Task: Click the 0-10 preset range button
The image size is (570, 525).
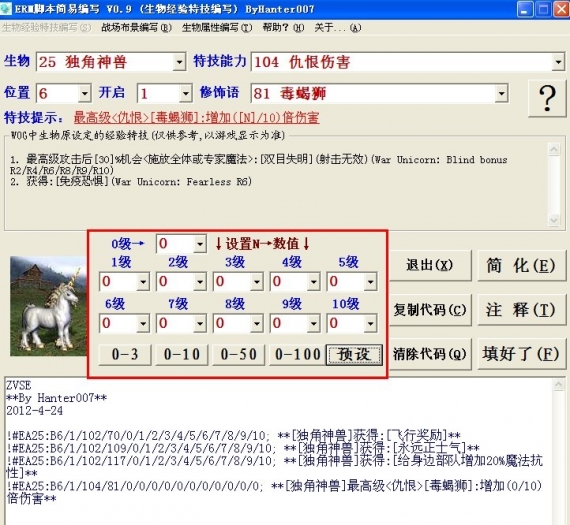Action: 182,354
